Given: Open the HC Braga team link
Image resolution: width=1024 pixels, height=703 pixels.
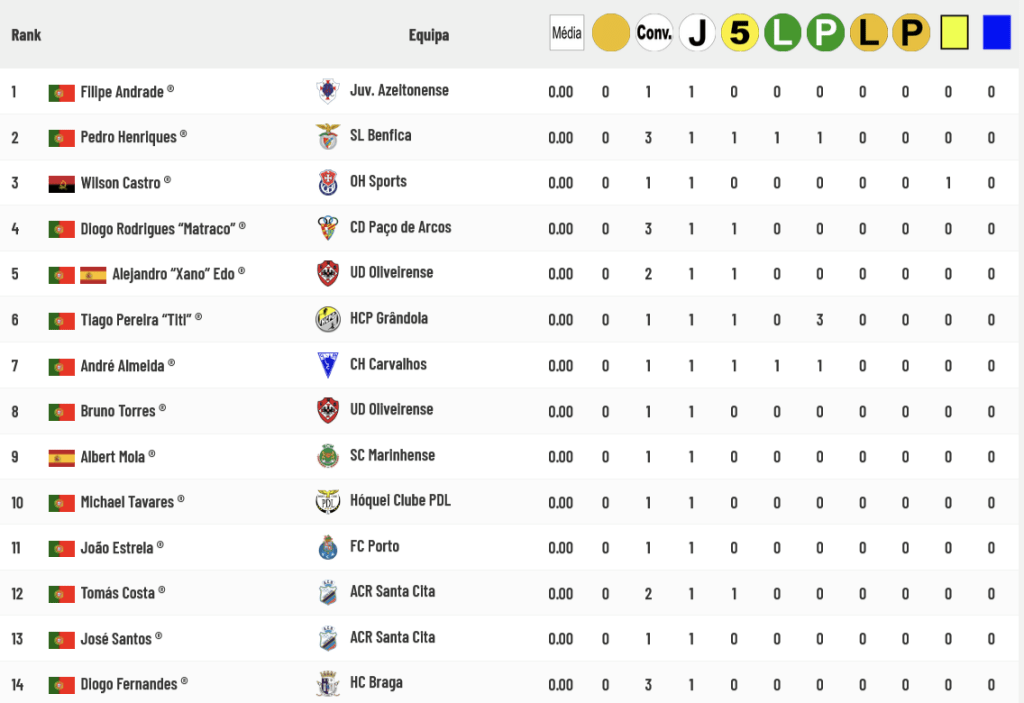Looking at the screenshot, I should [x=376, y=683].
